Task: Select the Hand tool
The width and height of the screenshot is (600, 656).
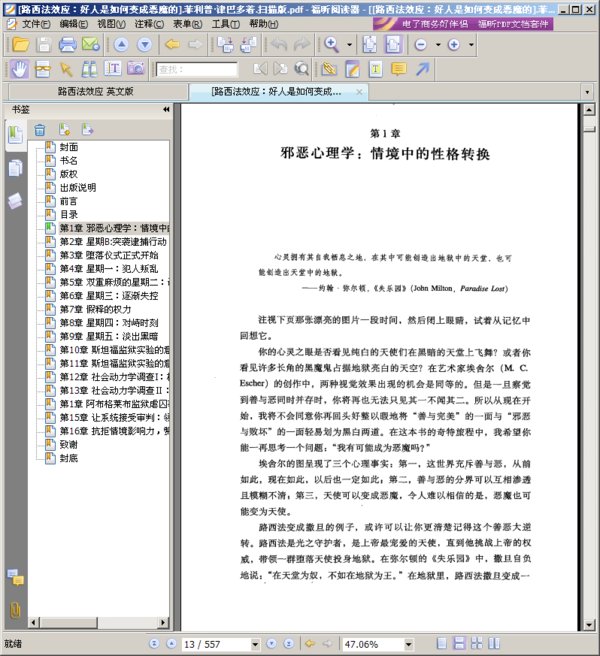Action: click(x=19, y=69)
